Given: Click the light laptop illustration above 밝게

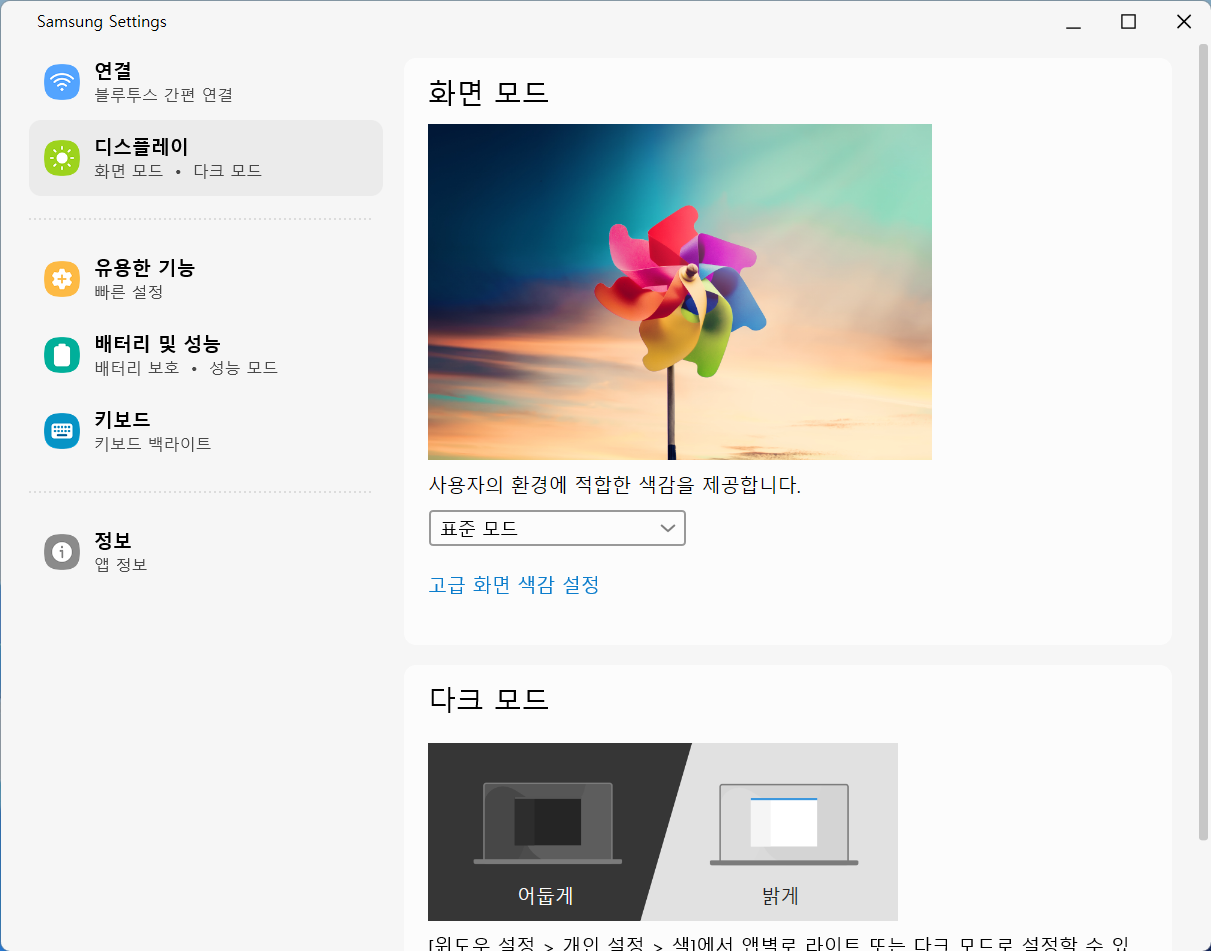Looking at the screenshot, I should pyautogui.click(x=784, y=822).
